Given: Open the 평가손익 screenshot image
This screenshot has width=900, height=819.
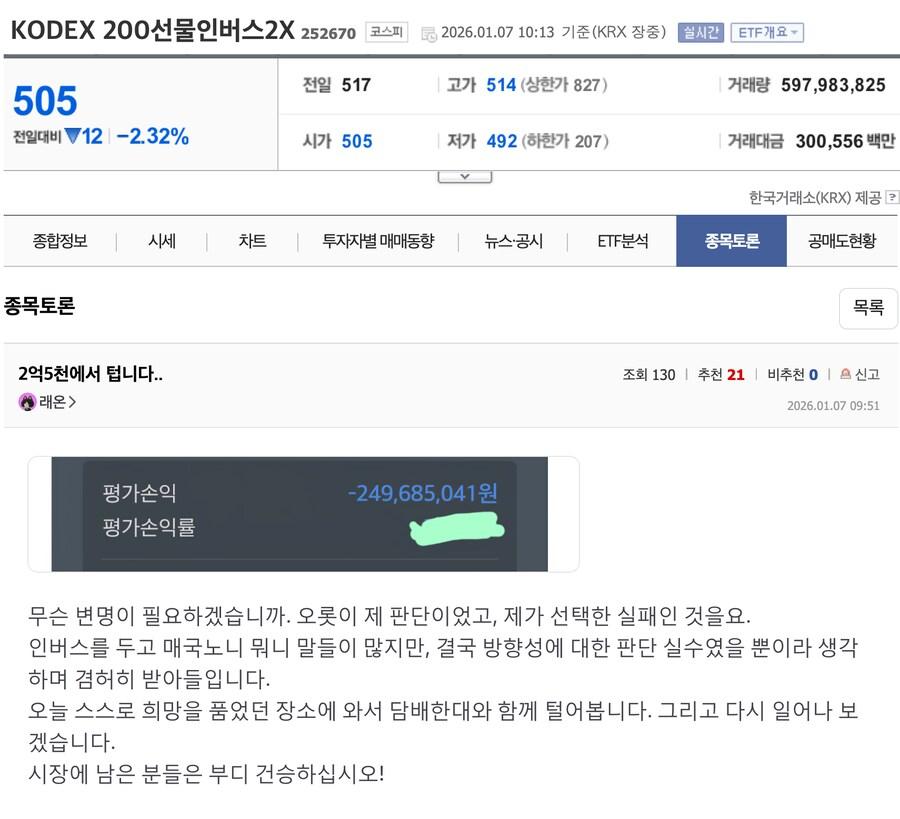Looking at the screenshot, I should point(300,514).
